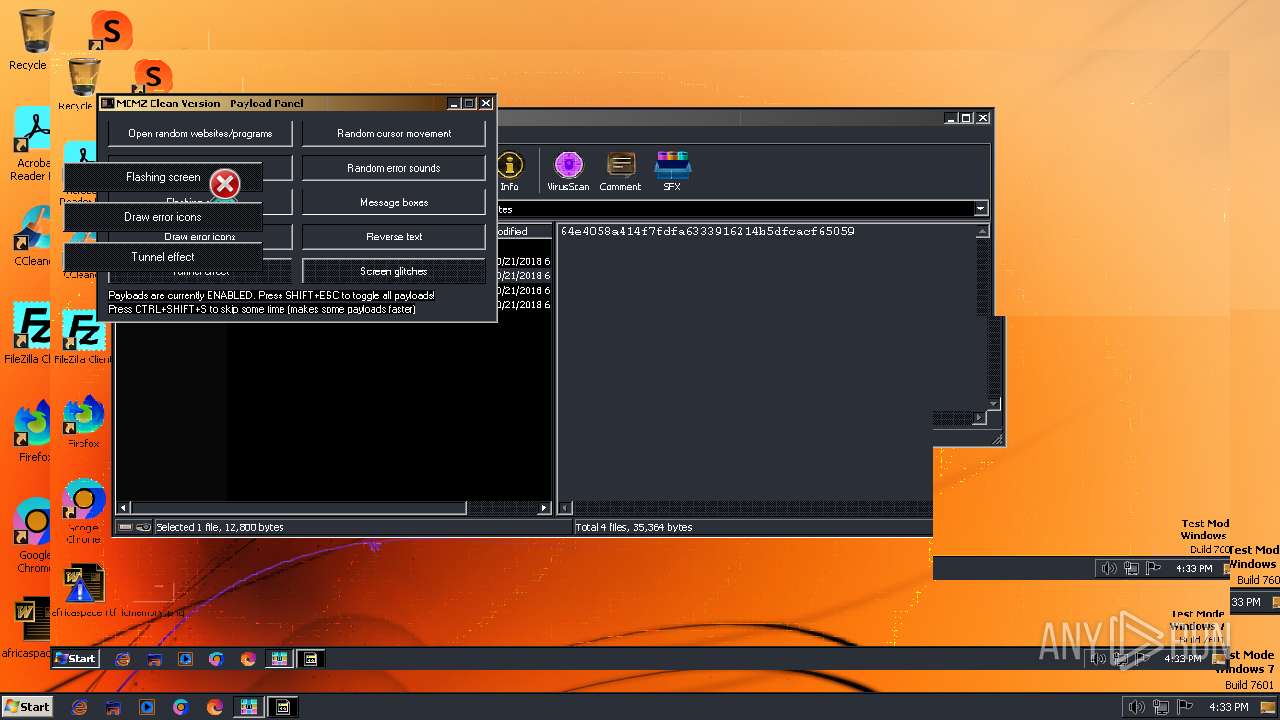
Task: Toggle the fully visible Flashing screen payload
Action: pyautogui.click(x=163, y=177)
